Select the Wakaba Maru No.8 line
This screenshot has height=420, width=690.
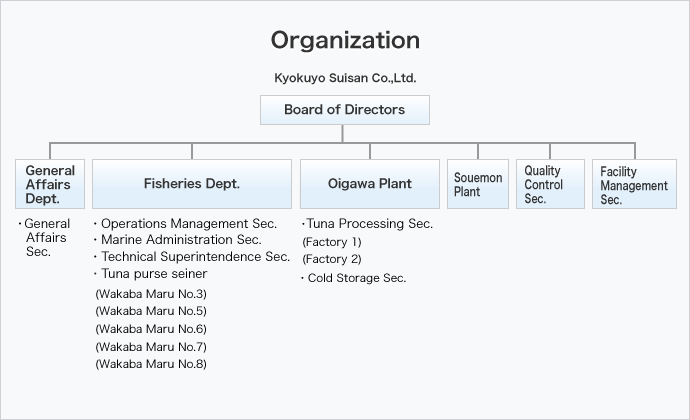tap(151, 364)
